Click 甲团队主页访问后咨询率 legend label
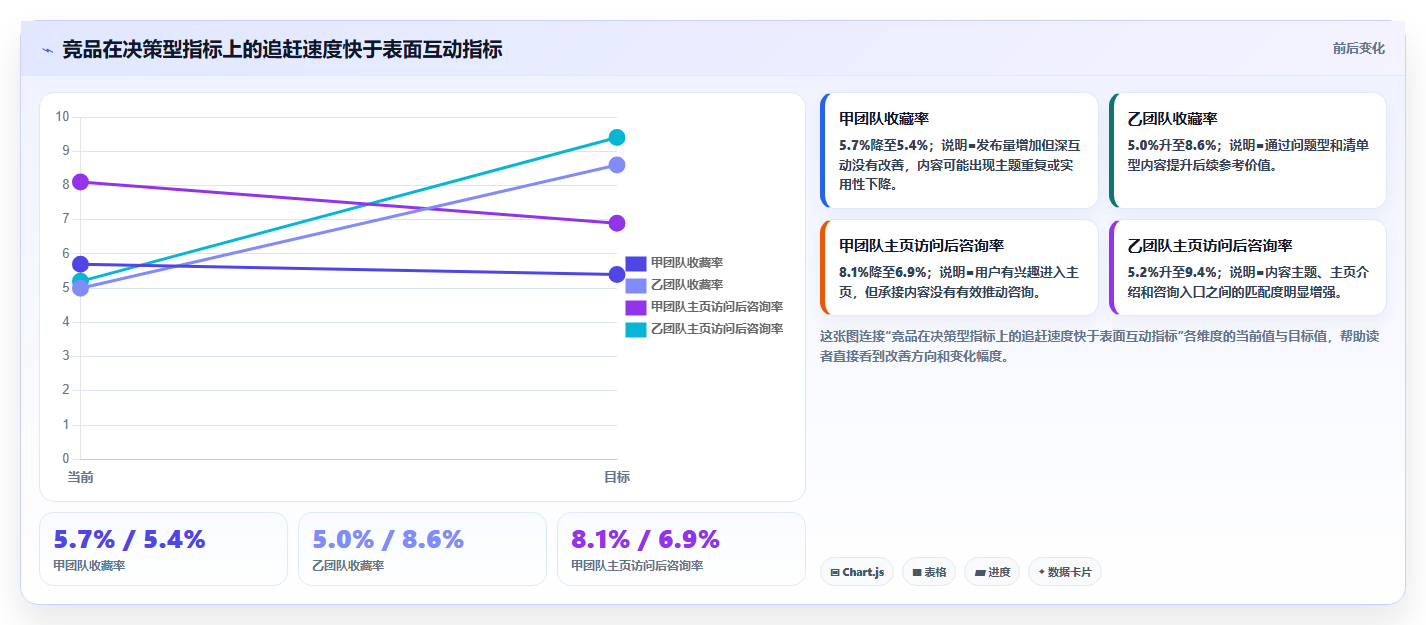This screenshot has height=625, width=1426. point(717,307)
